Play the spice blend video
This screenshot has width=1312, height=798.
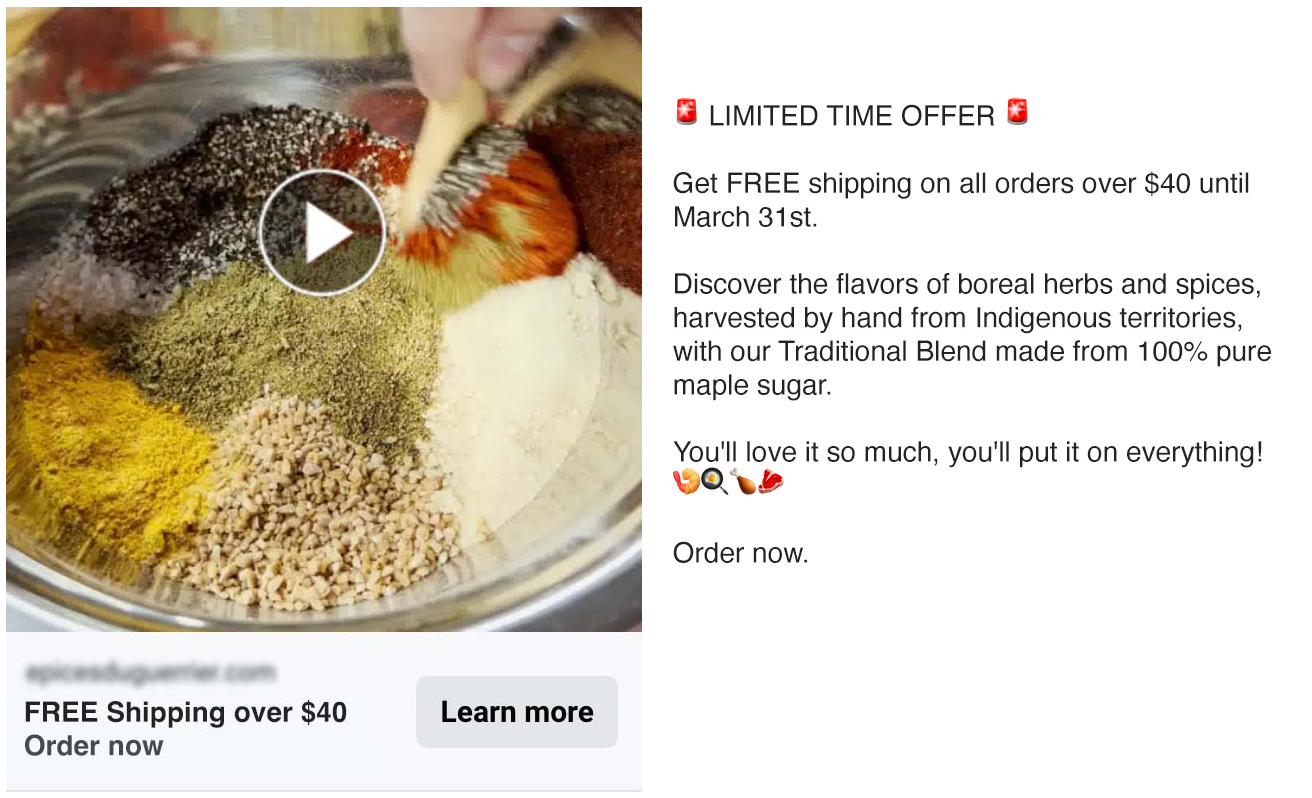coord(322,232)
